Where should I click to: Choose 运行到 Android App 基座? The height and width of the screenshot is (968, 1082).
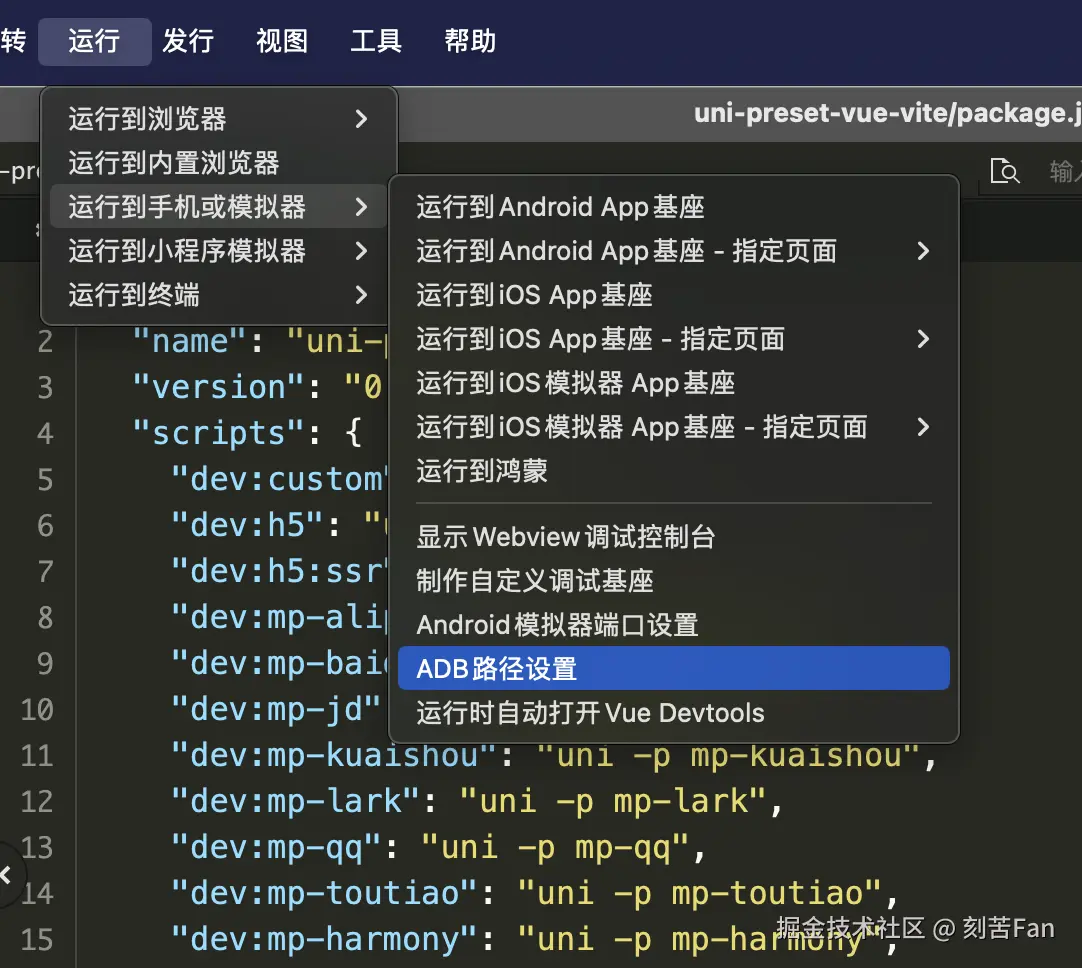[x=560, y=207]
